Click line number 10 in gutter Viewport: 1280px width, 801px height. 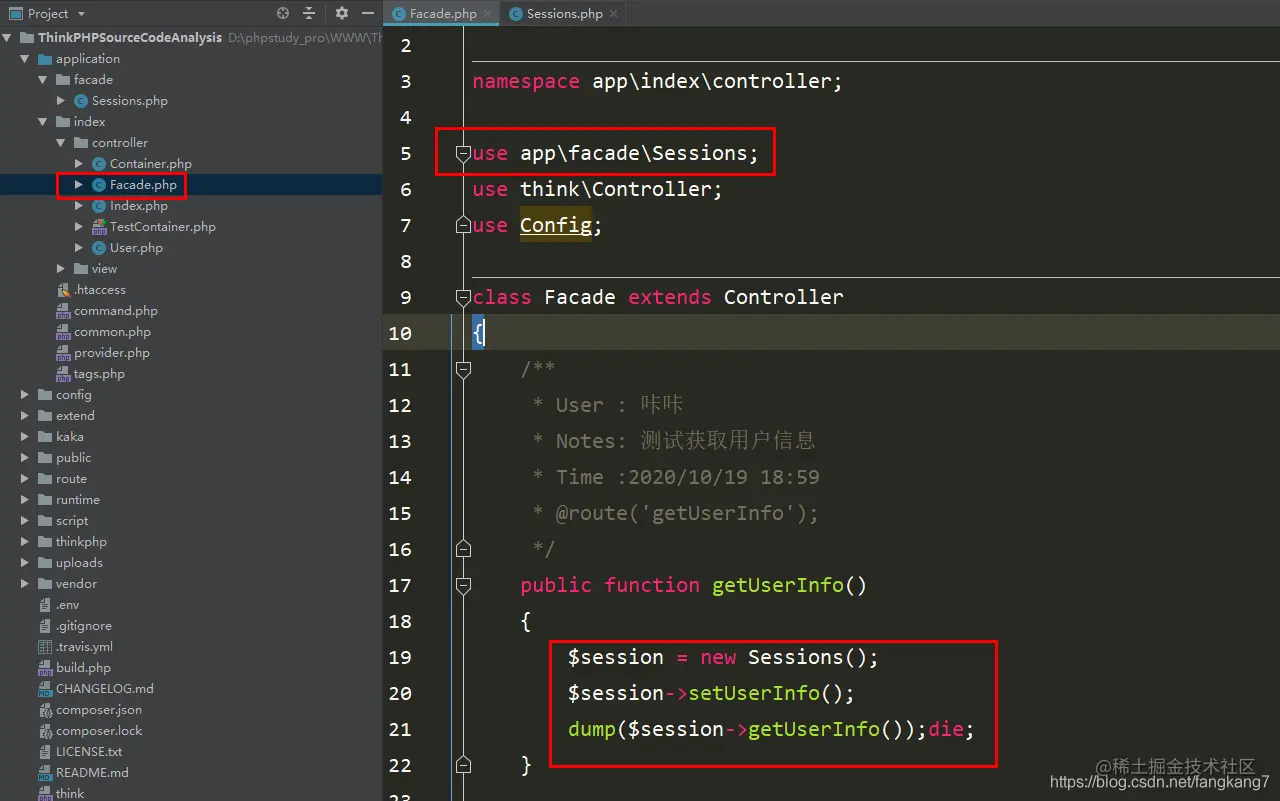tap(400, 333)
